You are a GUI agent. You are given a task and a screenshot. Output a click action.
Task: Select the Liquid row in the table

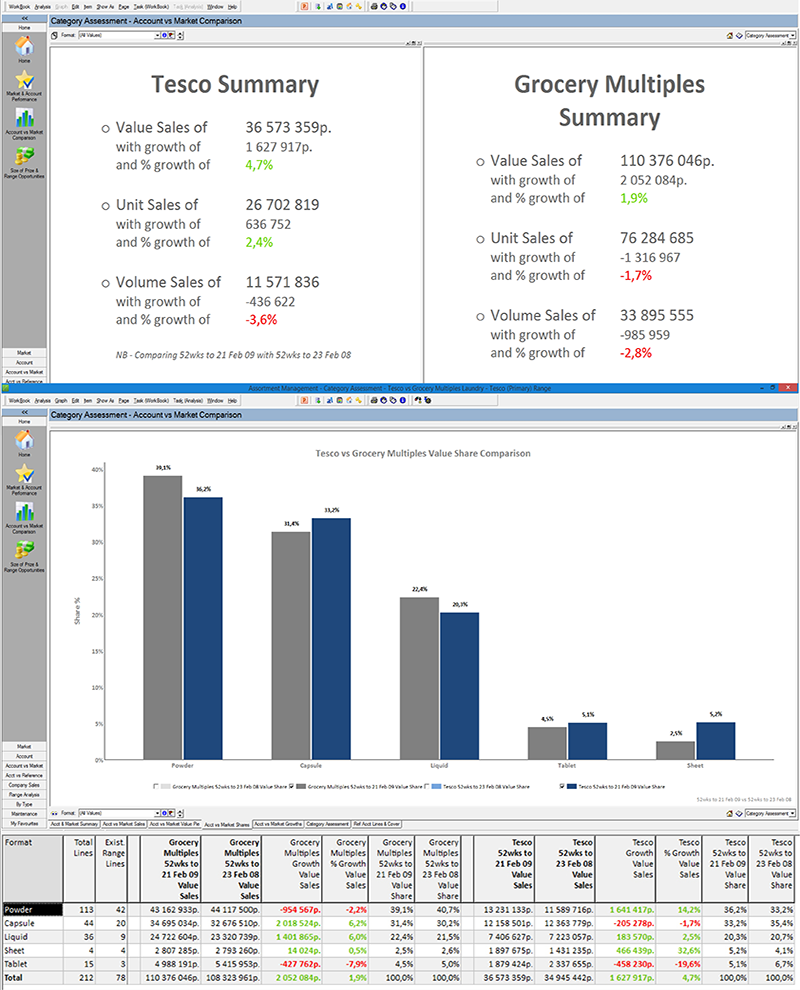click(x=398, y=937)
